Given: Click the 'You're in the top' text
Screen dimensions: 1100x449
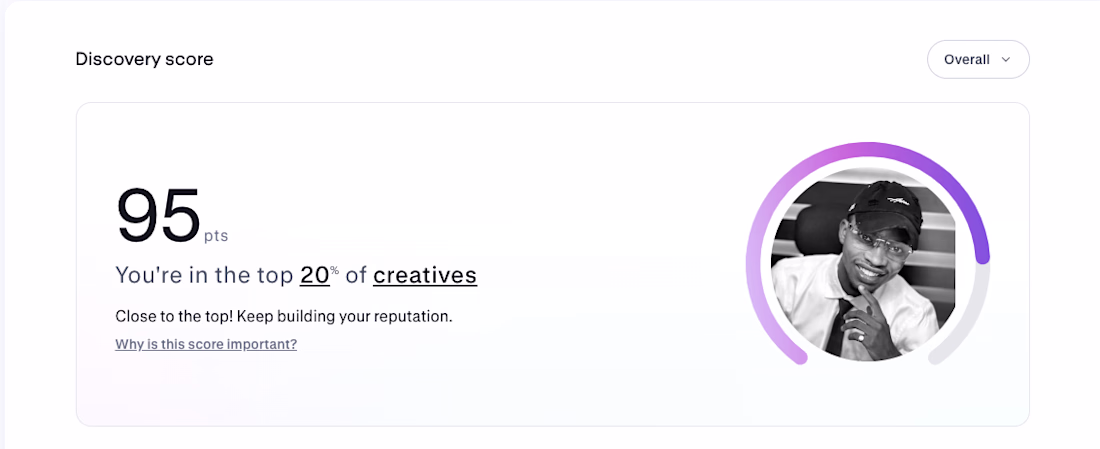Looking at the screenshot, I should coord(204,275).
